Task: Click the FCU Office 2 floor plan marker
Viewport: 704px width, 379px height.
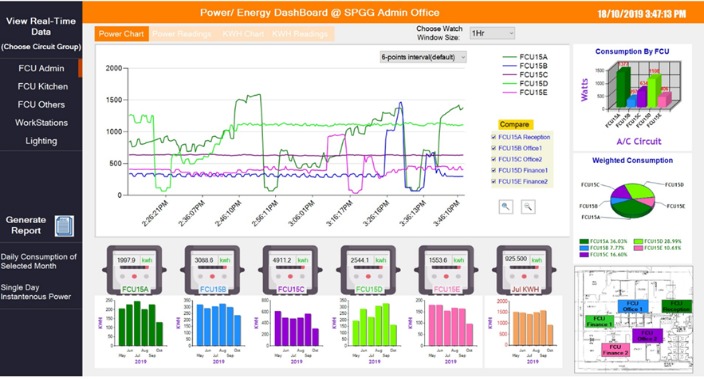Action: pos(647,336)
